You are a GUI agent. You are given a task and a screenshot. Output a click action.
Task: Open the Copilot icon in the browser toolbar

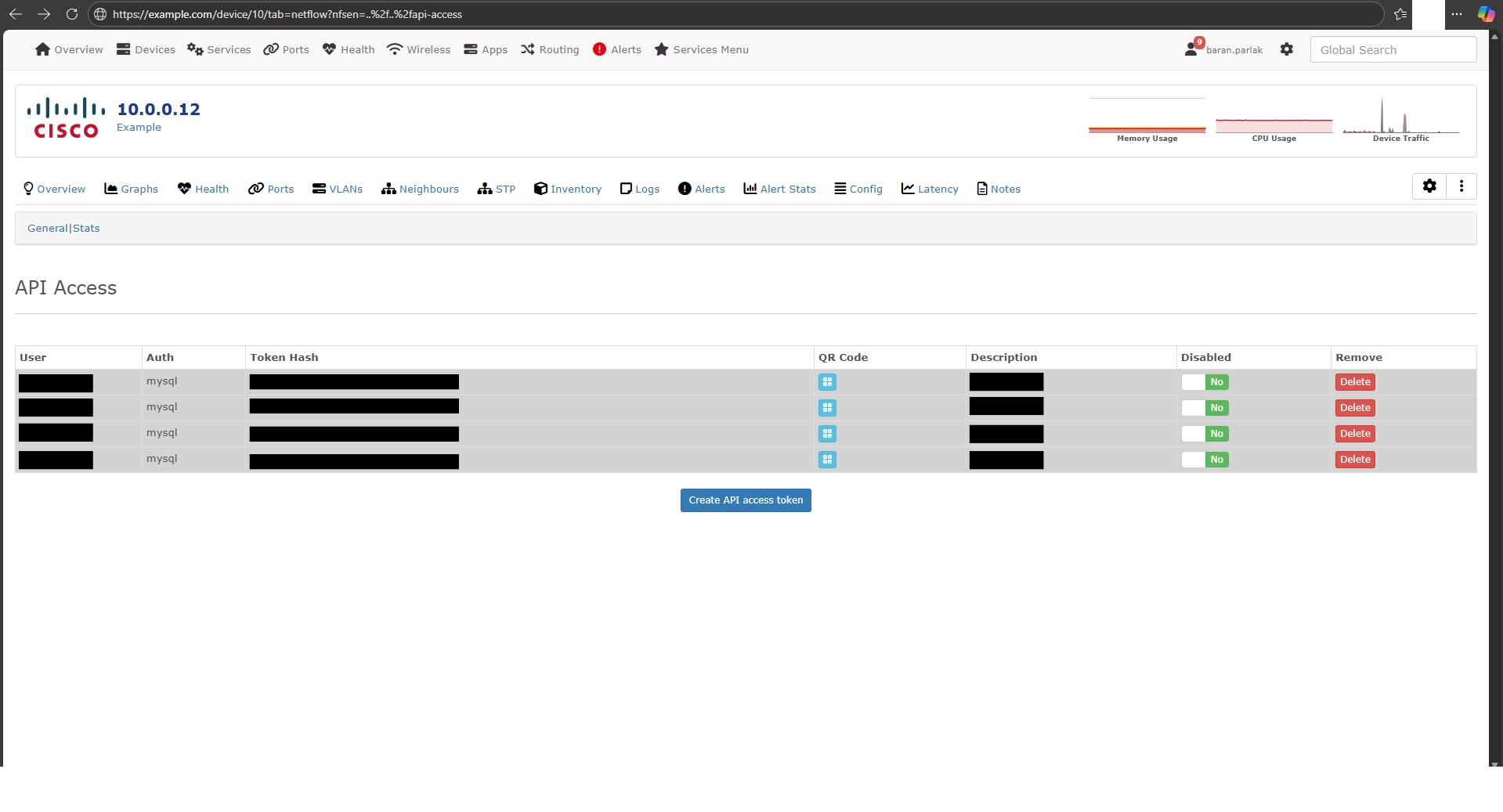pyautogui.click(x=1486, y=14)
